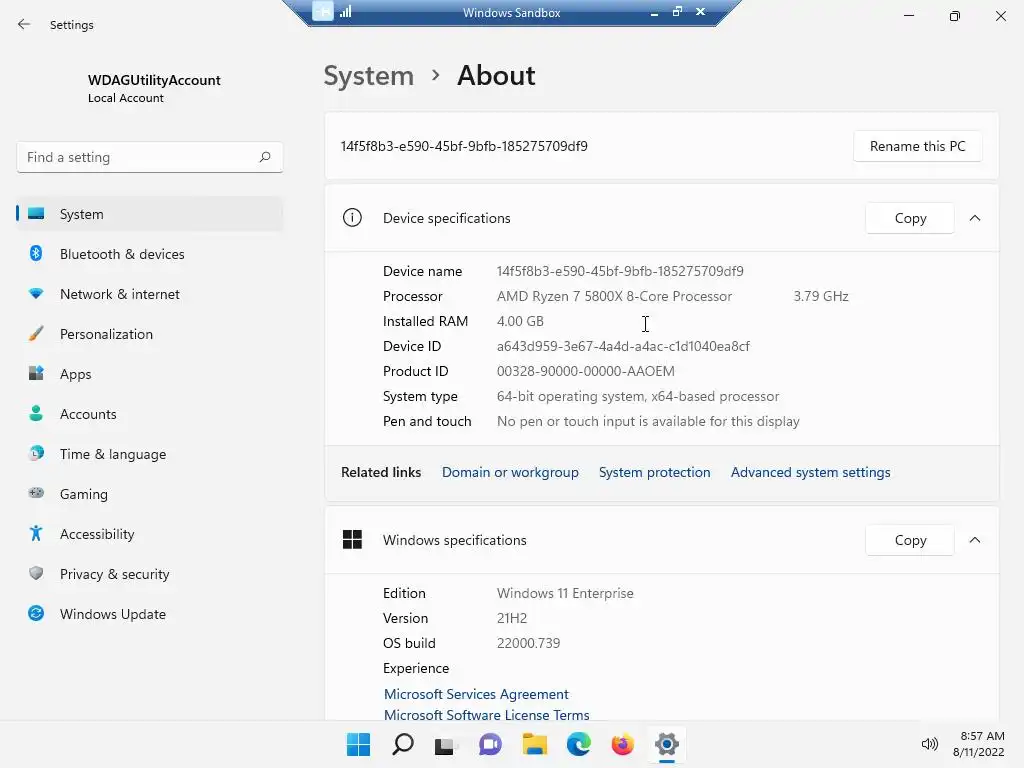This screenshot has width=1024, height=768.
Task: Open Accessibility settings
Action: point(150,534)
